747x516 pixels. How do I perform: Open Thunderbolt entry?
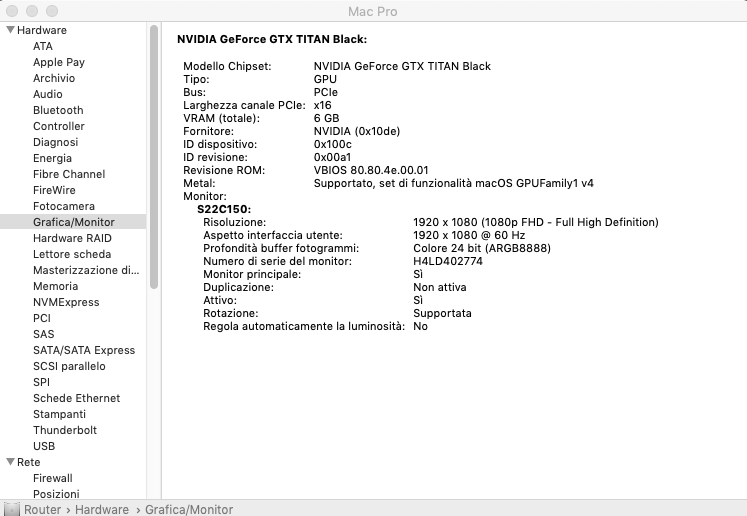(65, 430)
